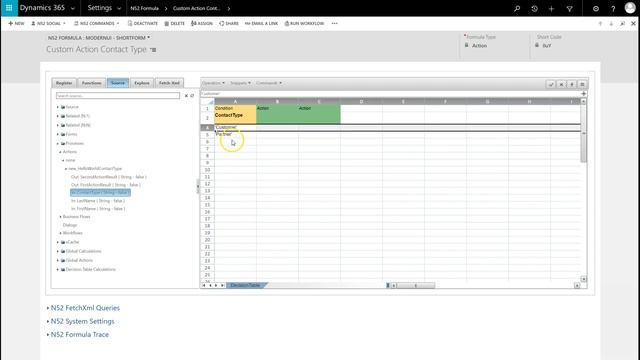Click Email a Link command

(x=261, y=23)
